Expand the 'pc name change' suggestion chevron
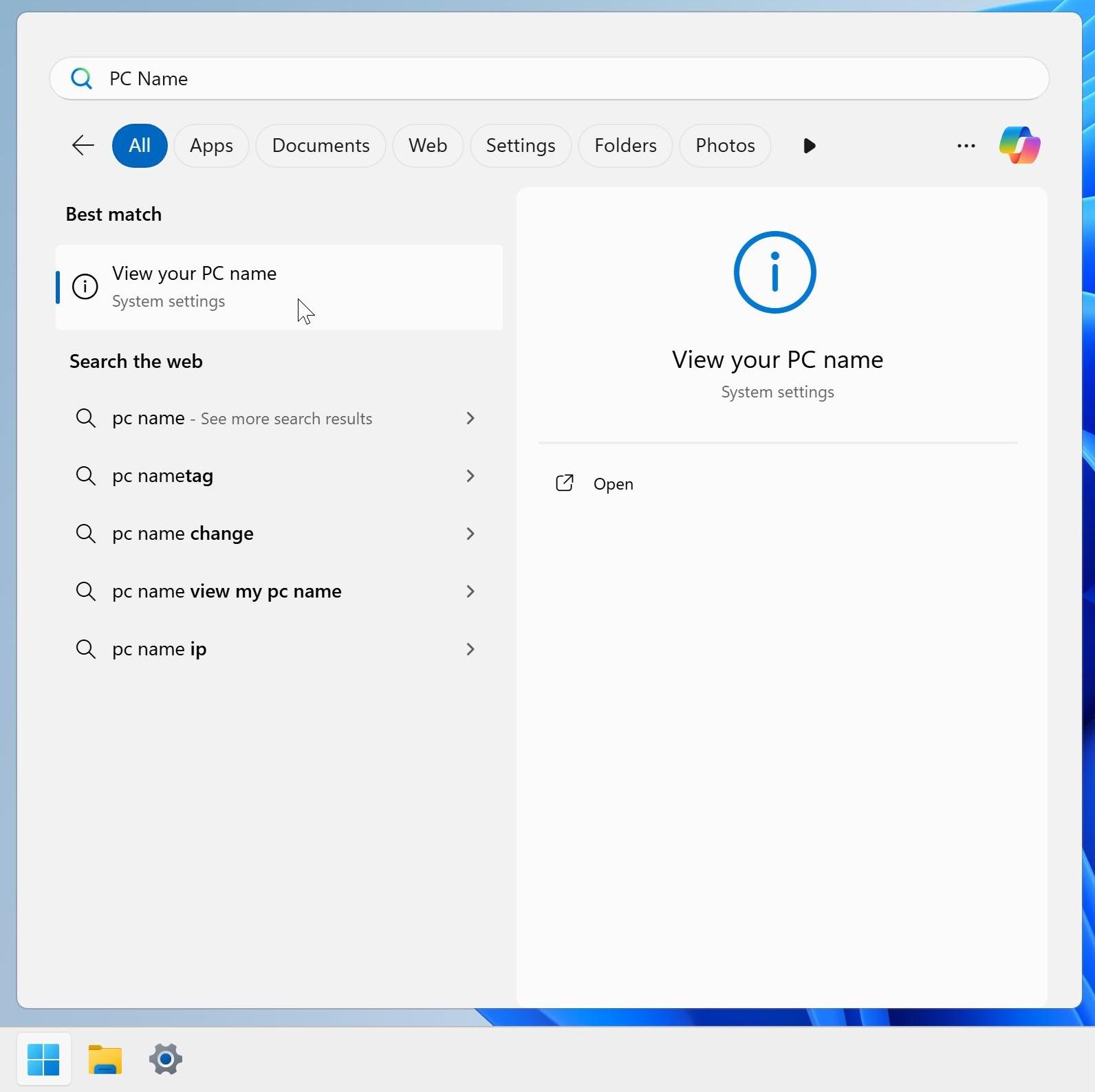The width and height of the screenshot is (1095, 1092). [470, 534]
